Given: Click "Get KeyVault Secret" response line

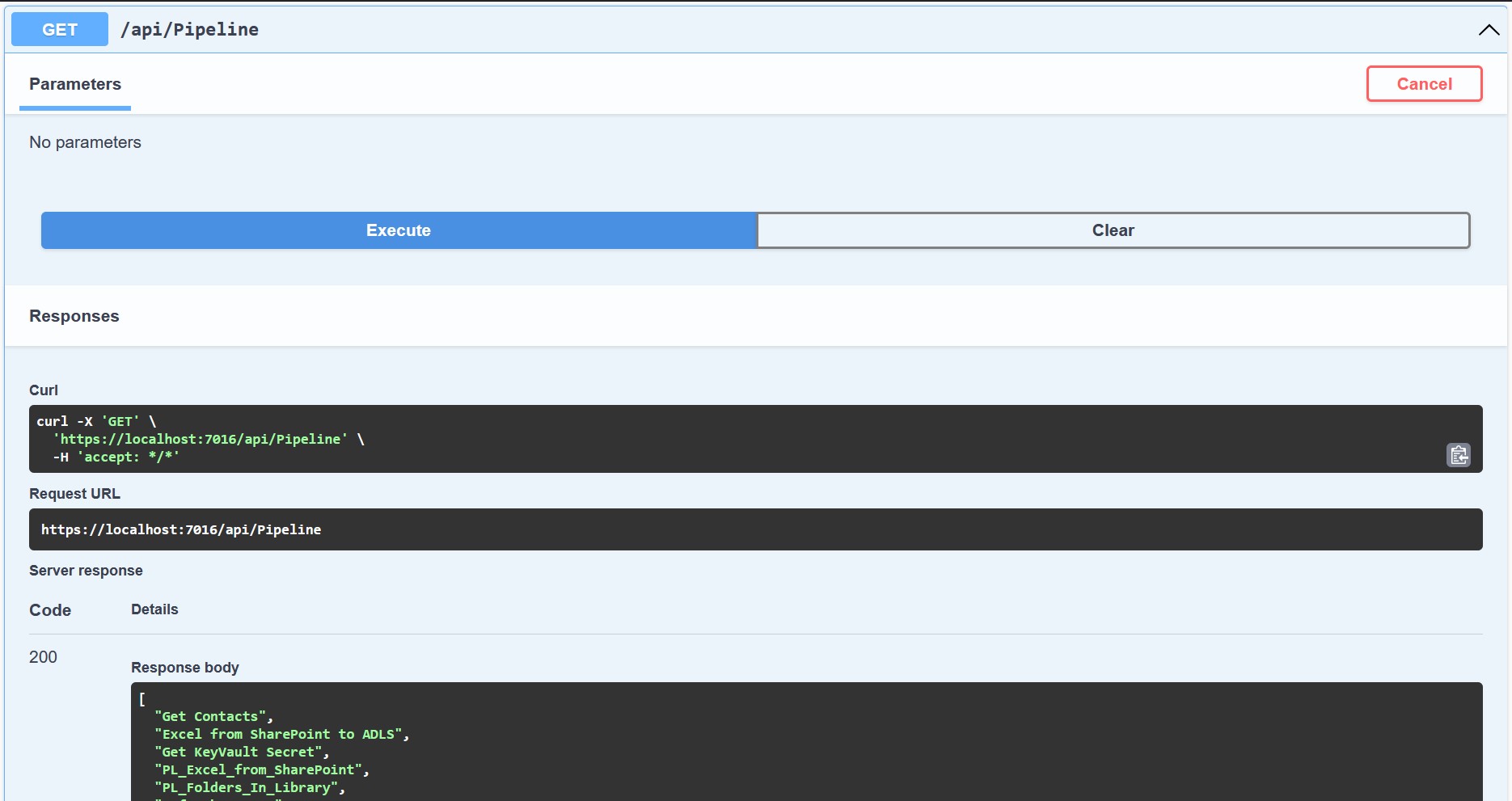Looking at the screenshot, I should pos(238,752).
